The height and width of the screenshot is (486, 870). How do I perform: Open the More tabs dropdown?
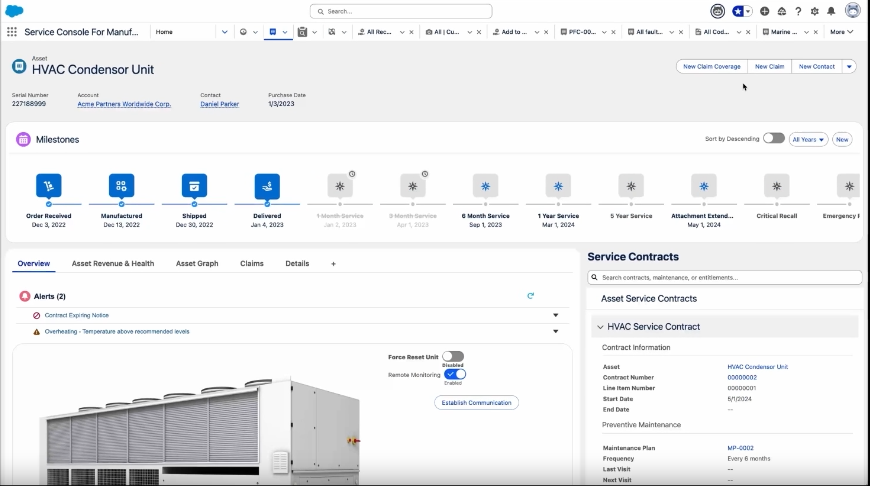842,32
